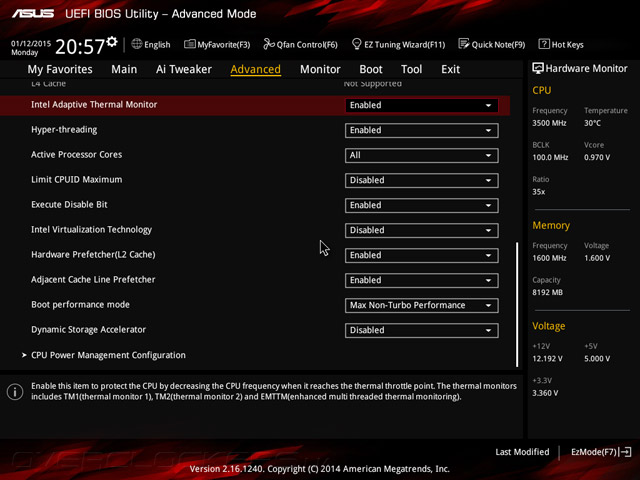This screenshot has width=640, height=480.
Task: Open the Dynamic Storage Accelerator dropdown
Action: point(421,330)
